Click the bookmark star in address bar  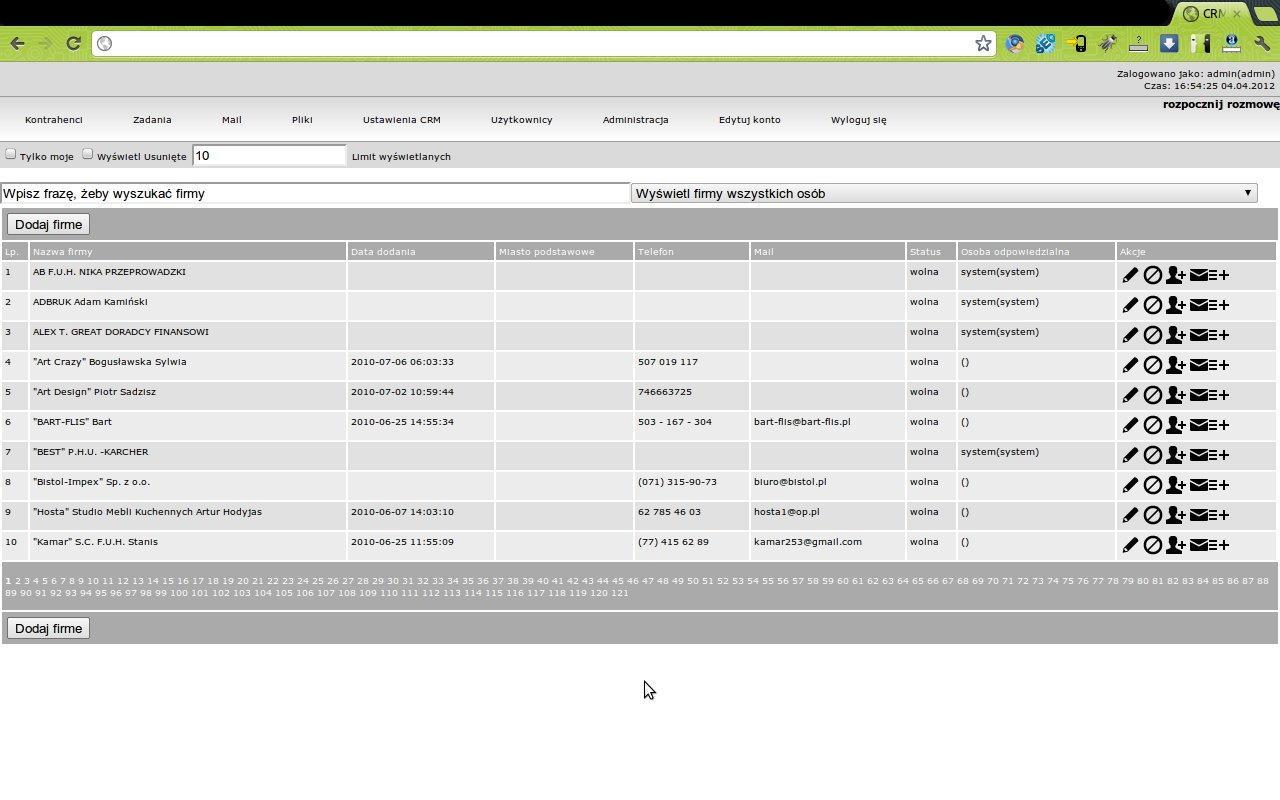(x=983, y=43)
